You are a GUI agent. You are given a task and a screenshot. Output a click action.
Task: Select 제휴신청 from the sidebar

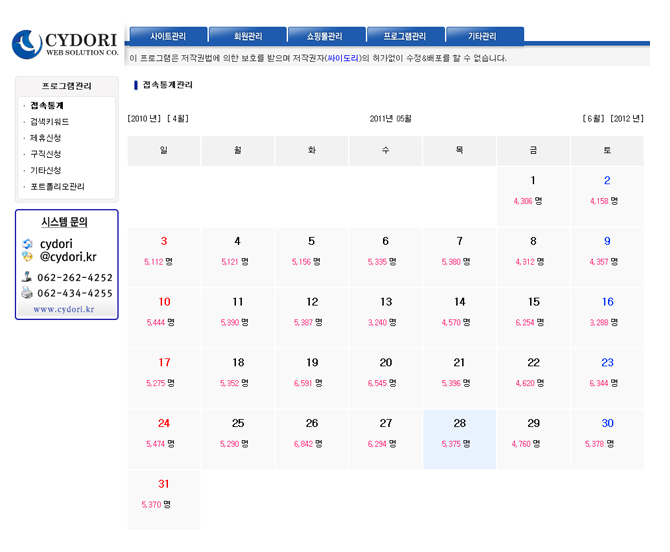point(46,137)
